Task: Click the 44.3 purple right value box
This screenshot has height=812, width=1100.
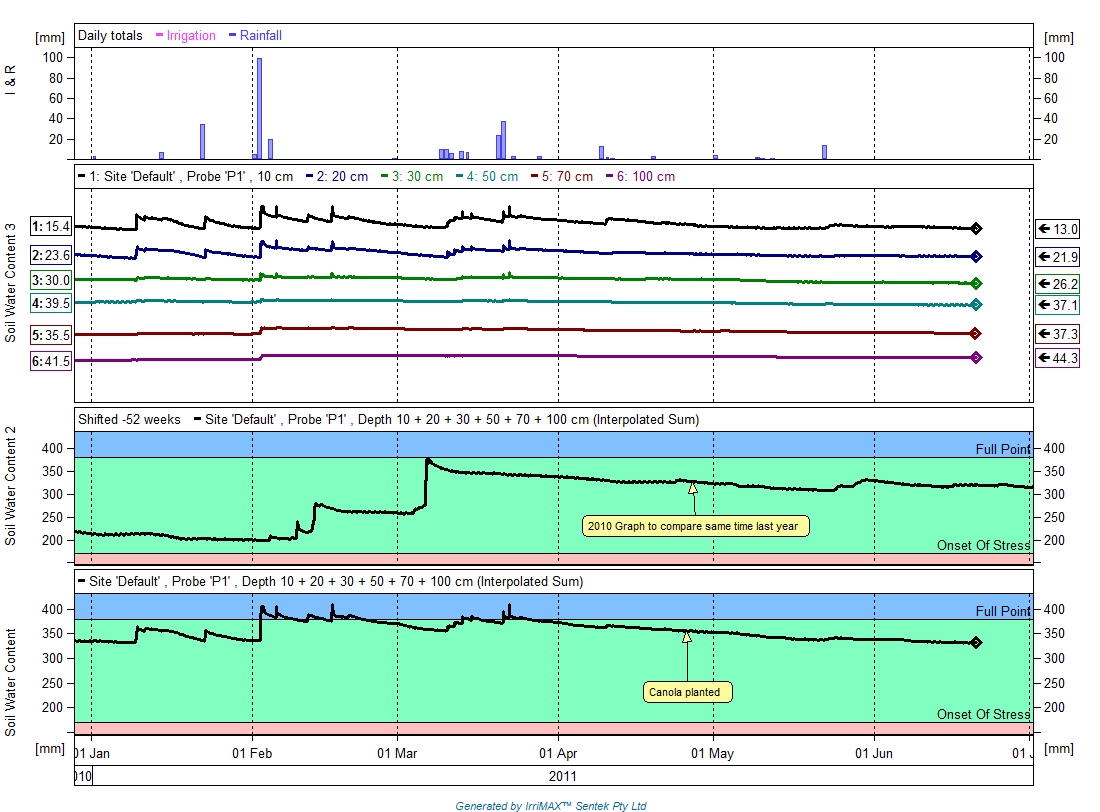Action: click(1057, 358)
